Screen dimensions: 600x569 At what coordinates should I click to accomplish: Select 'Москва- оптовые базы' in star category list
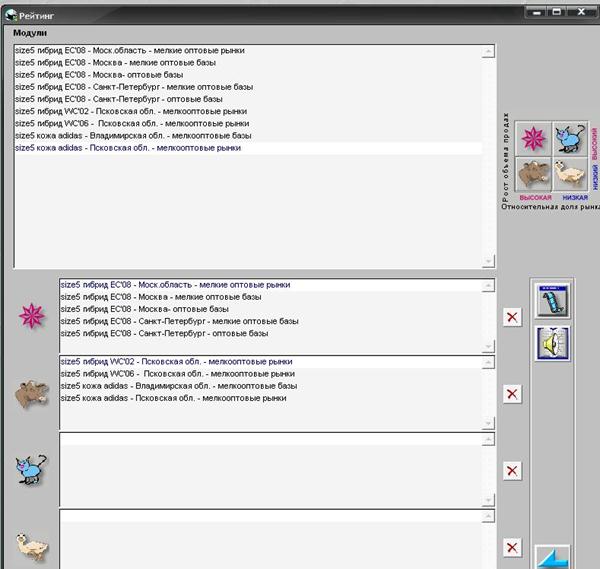271,309
